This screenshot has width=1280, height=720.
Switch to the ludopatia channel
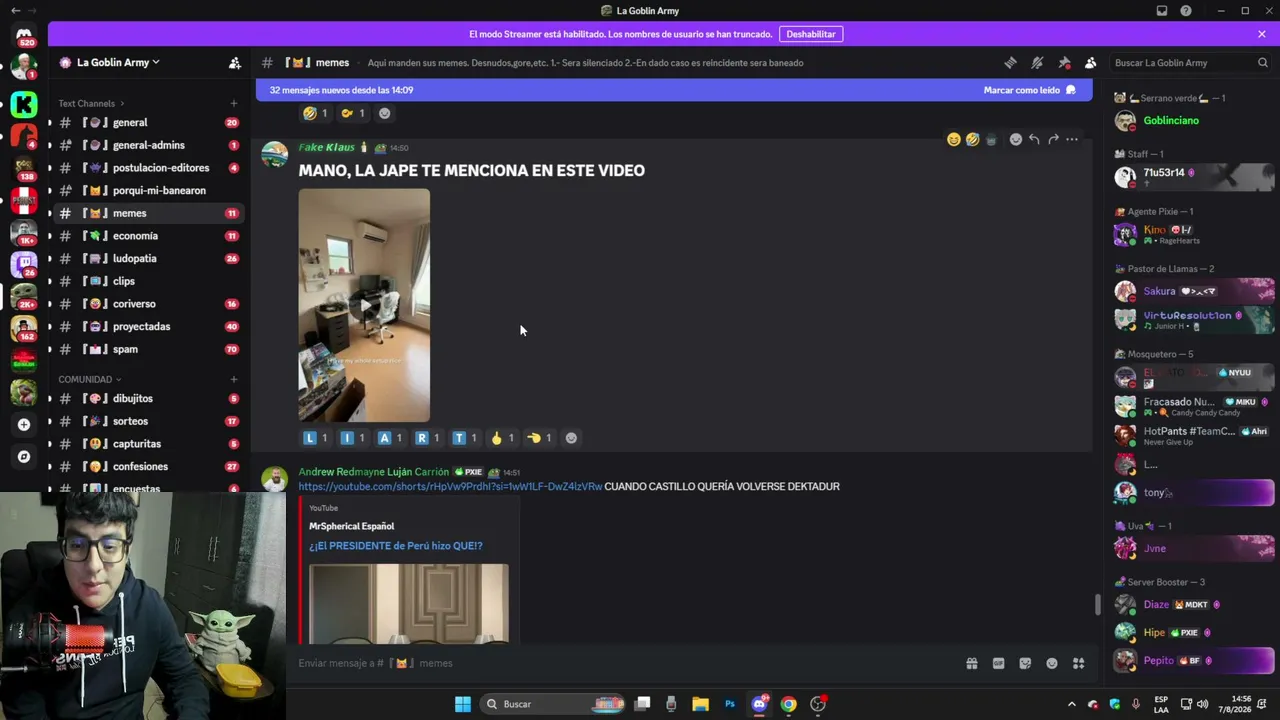point(146,258)
